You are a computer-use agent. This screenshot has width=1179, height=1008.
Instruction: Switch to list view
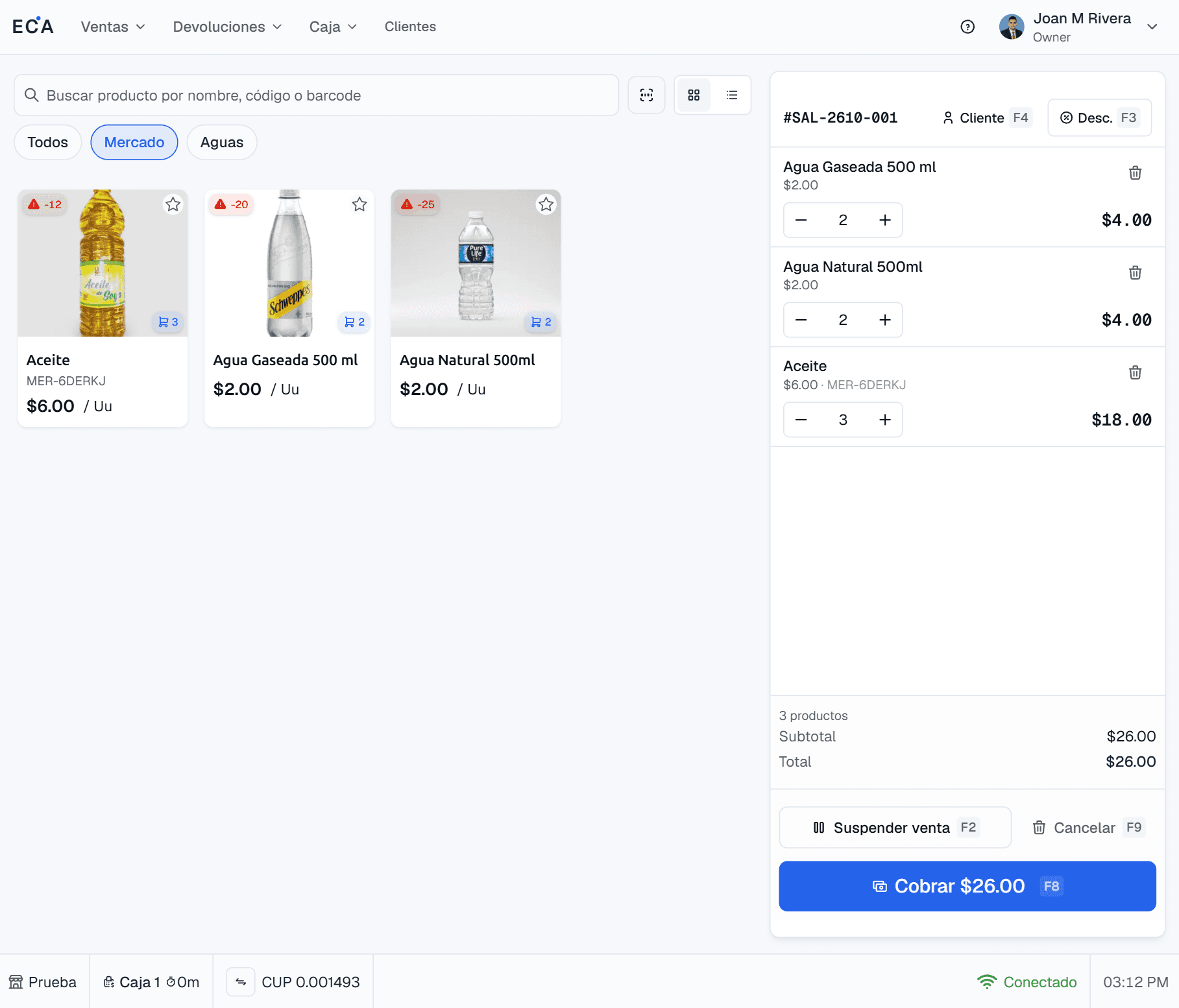pos(732,95)
